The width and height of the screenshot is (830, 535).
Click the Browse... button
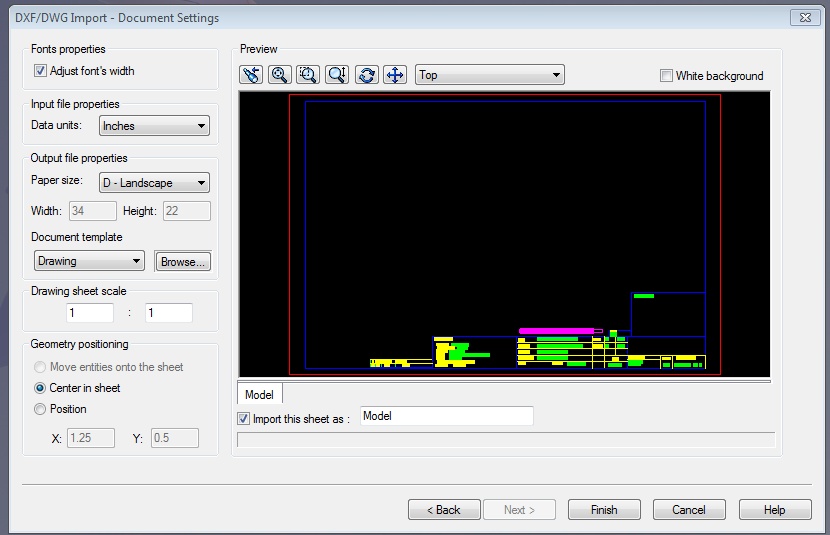tap(183, 261)
